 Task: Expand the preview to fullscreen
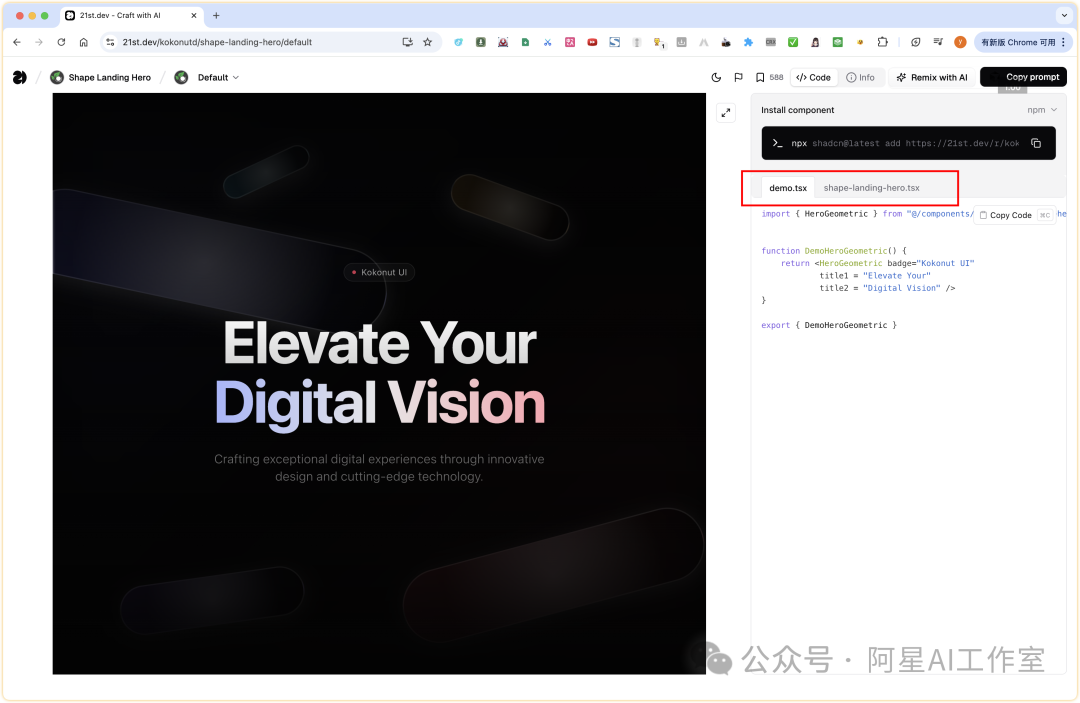(726, 113)
